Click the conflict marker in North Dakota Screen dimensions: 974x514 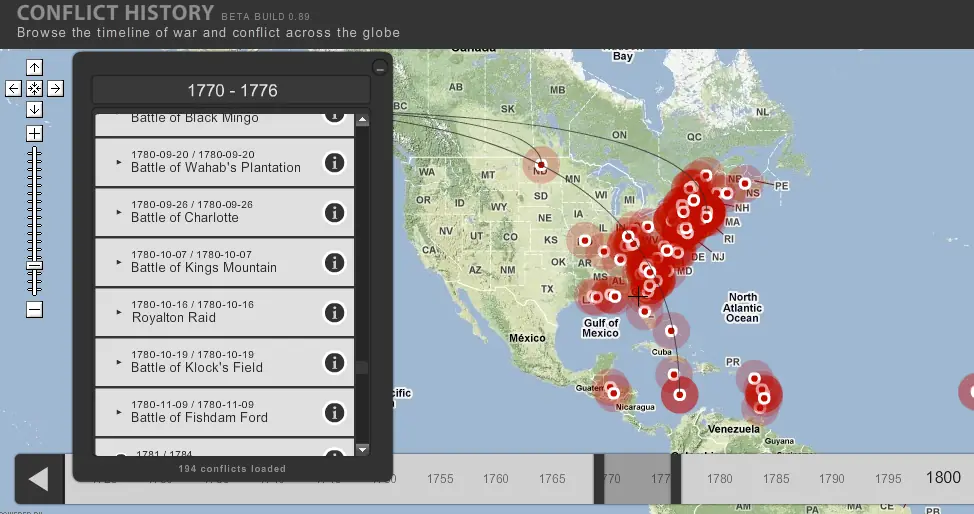(x=540, y=165)
